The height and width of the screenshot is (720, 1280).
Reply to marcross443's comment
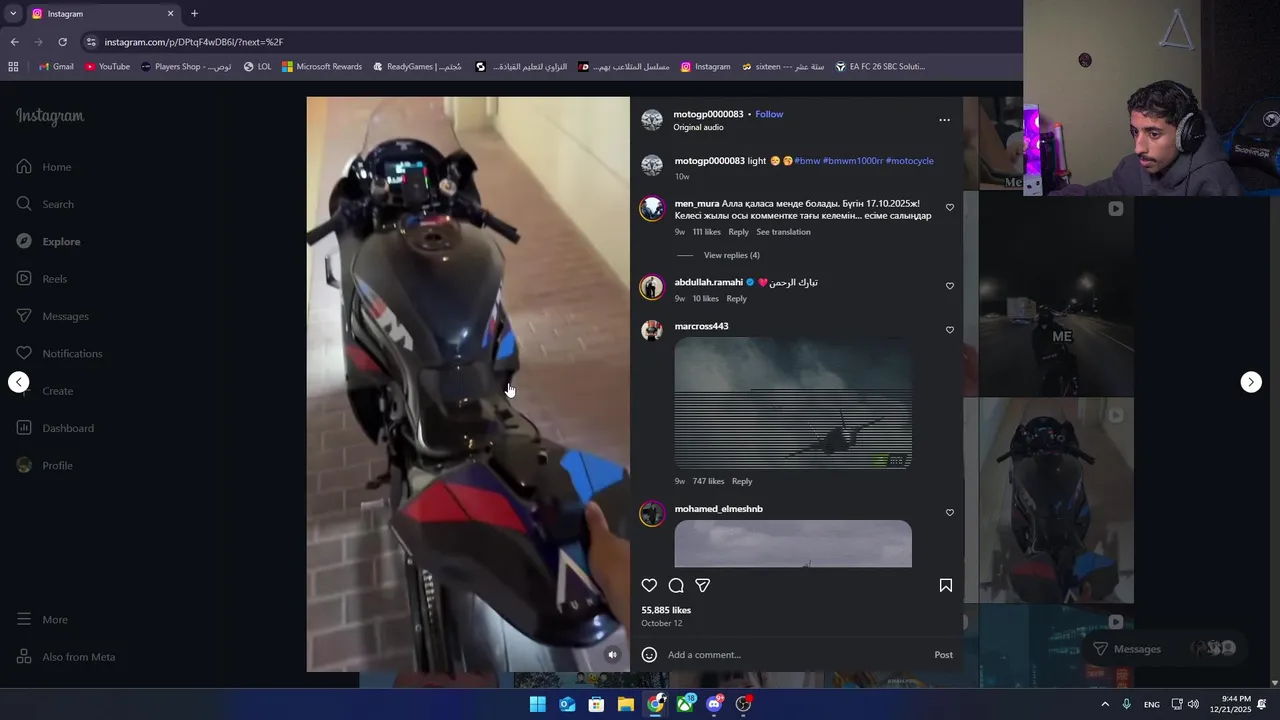click(x=742, y=482)
